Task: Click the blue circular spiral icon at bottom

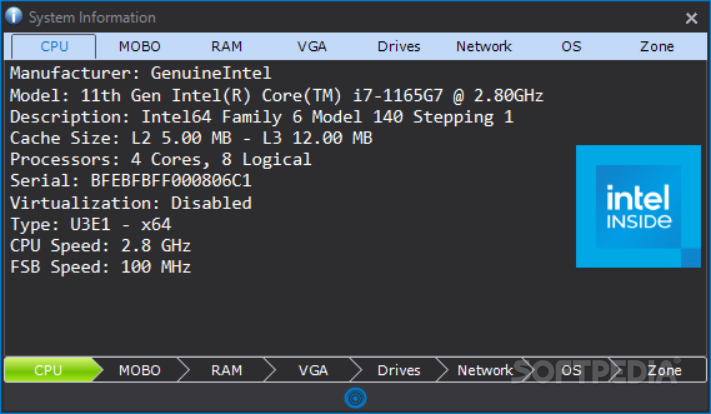Action: tap(355, 398)
